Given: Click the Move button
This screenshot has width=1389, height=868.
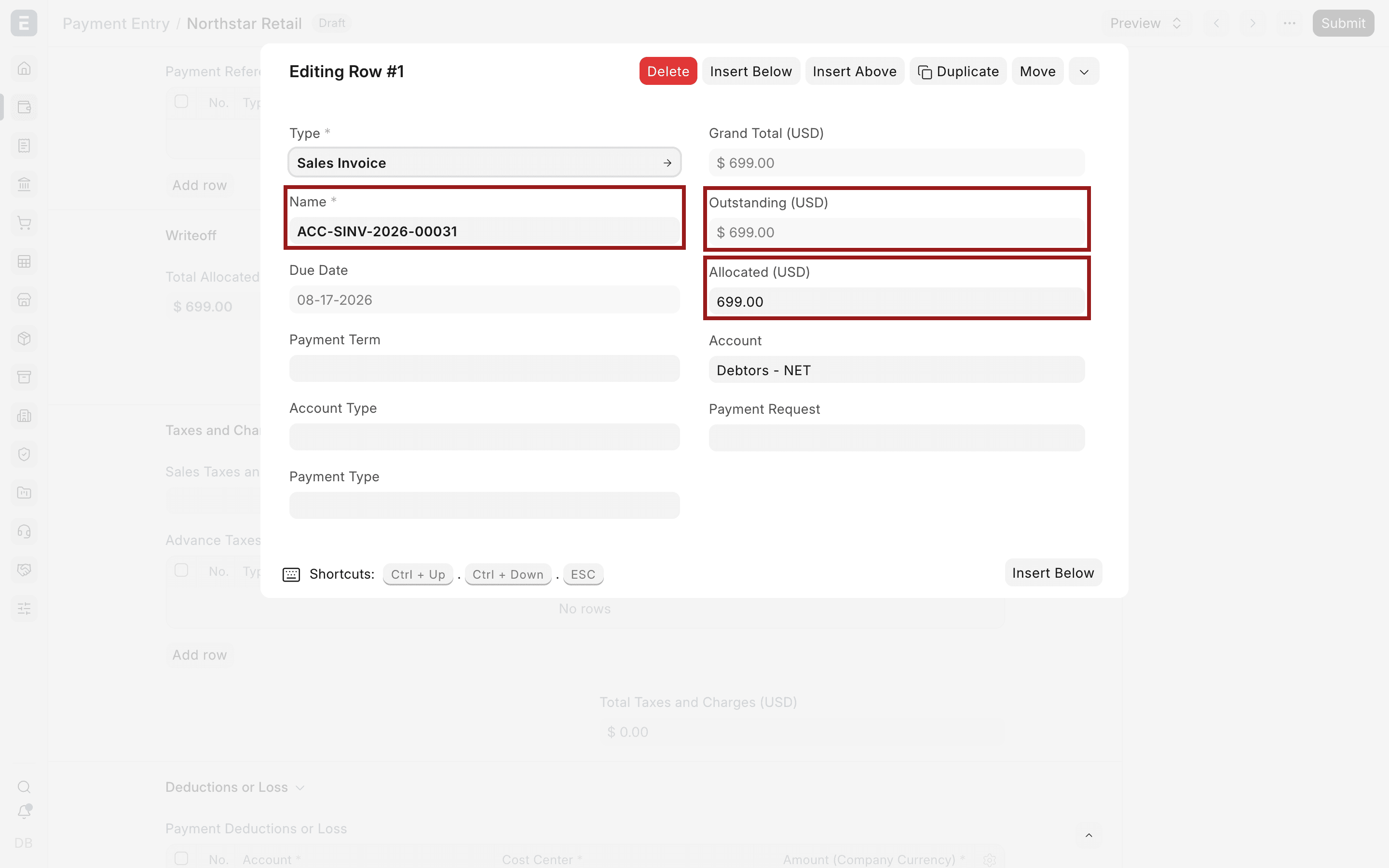Looking at the screenshot, I should coord(1038,71).
